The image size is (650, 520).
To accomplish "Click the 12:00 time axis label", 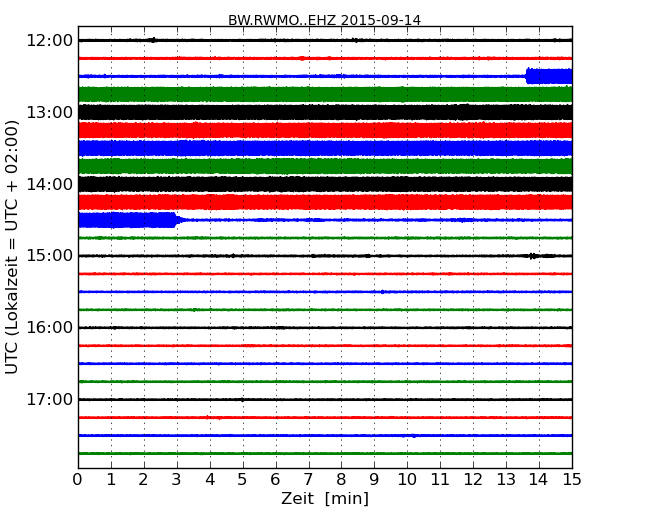I will click(x=49, y=41).
